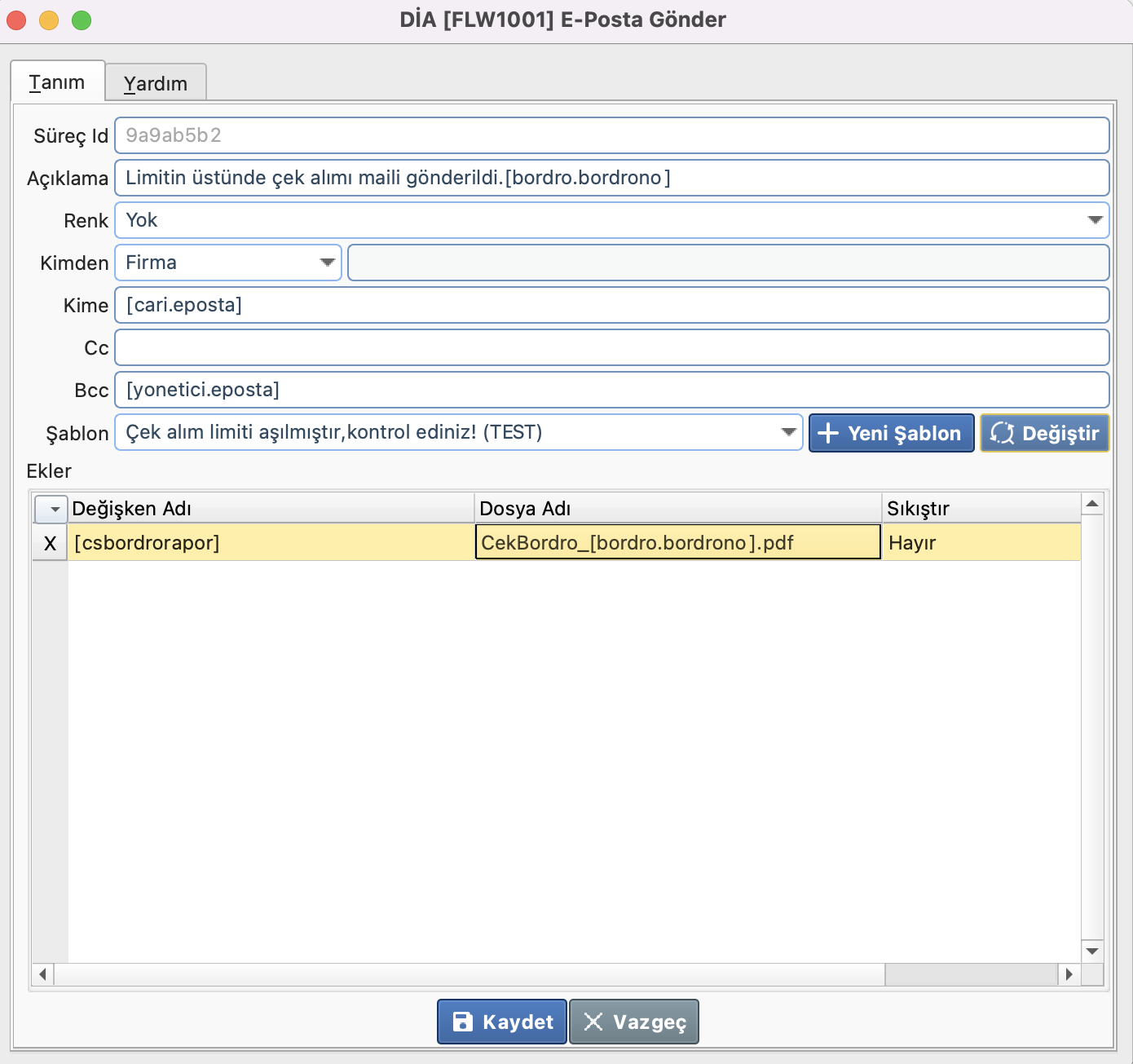Create a template with Yeni Şablon
The image size is (1133, 1064).
click(x=891, y=433)
